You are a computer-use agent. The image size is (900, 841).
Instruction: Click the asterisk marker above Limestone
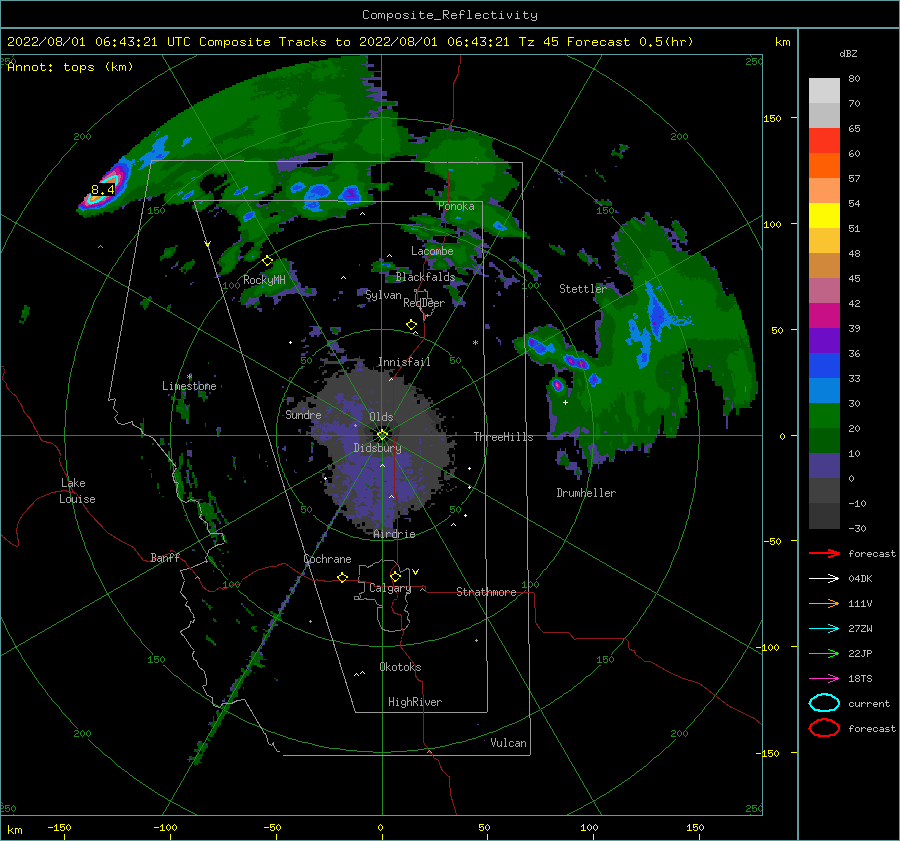click(189, 377)
